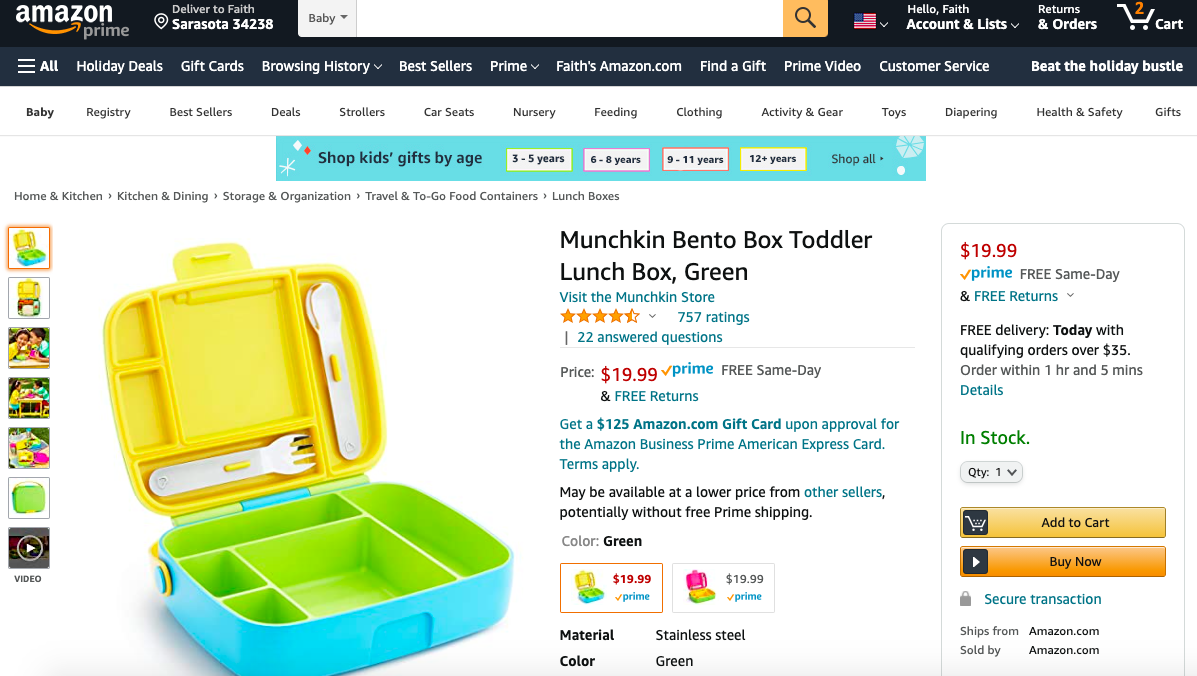Click the Amazon Prime logo
This screenshot has height=676, width=1197.
coord(73,20)
